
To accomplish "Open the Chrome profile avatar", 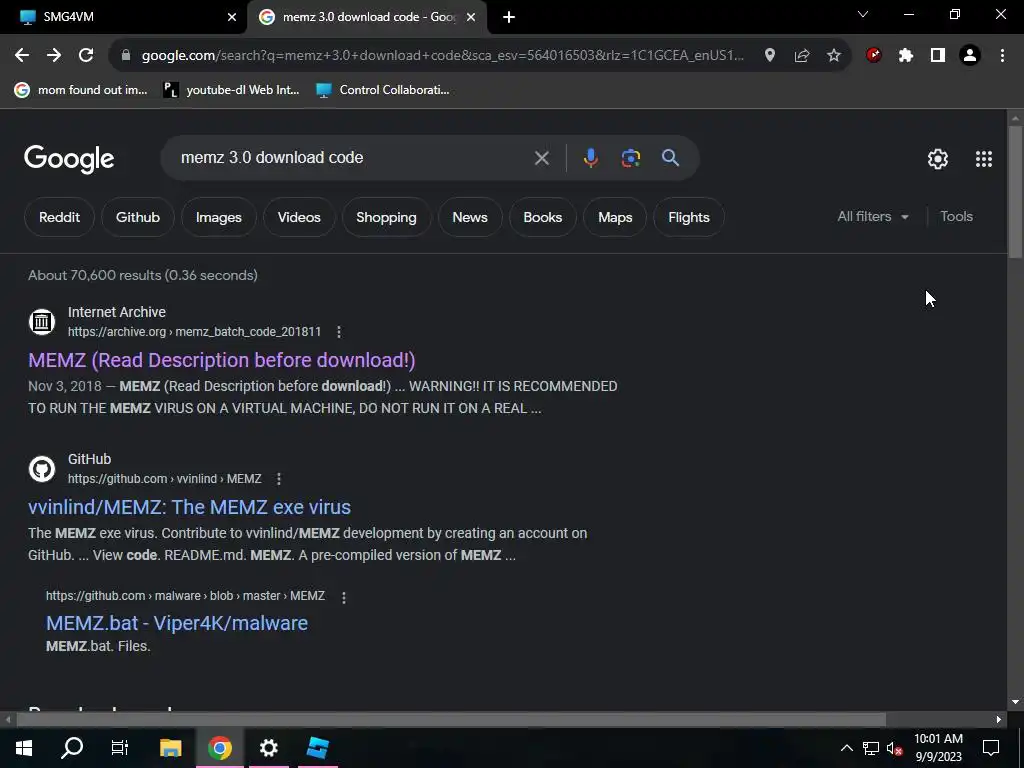I will pos(970,56).
